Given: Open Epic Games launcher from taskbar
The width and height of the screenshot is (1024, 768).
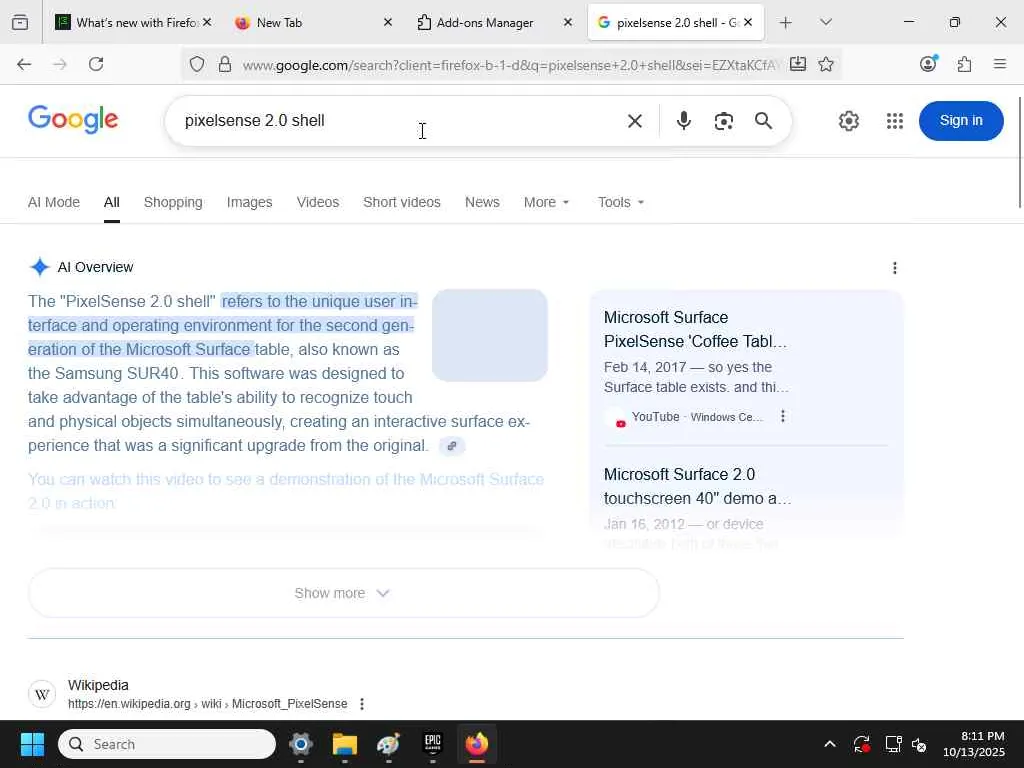Looking at the screenshot, I should [432, 744].
